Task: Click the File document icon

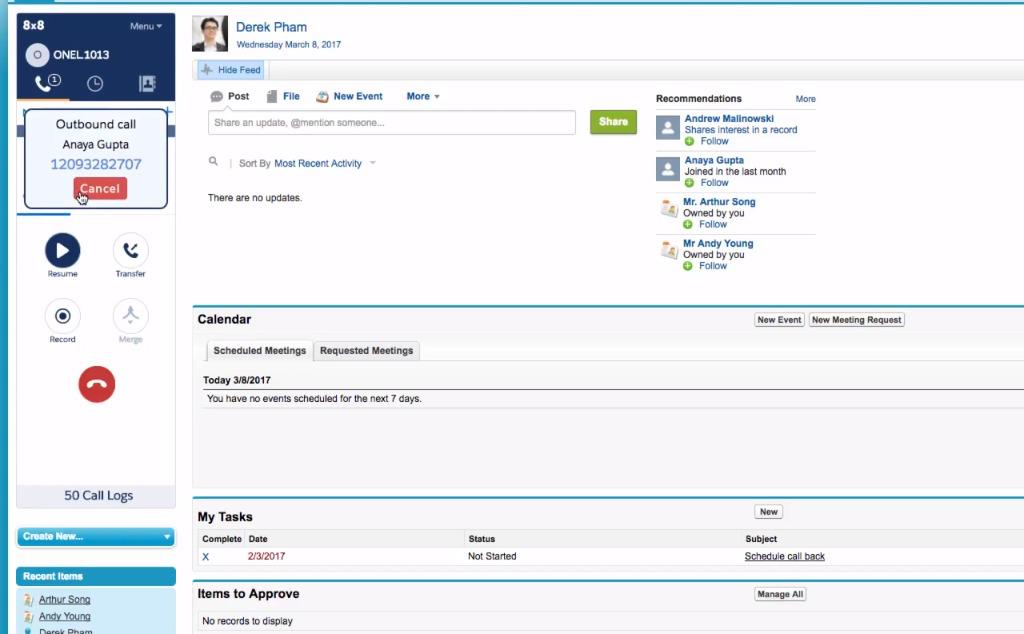Action: [x=272, y=97]
